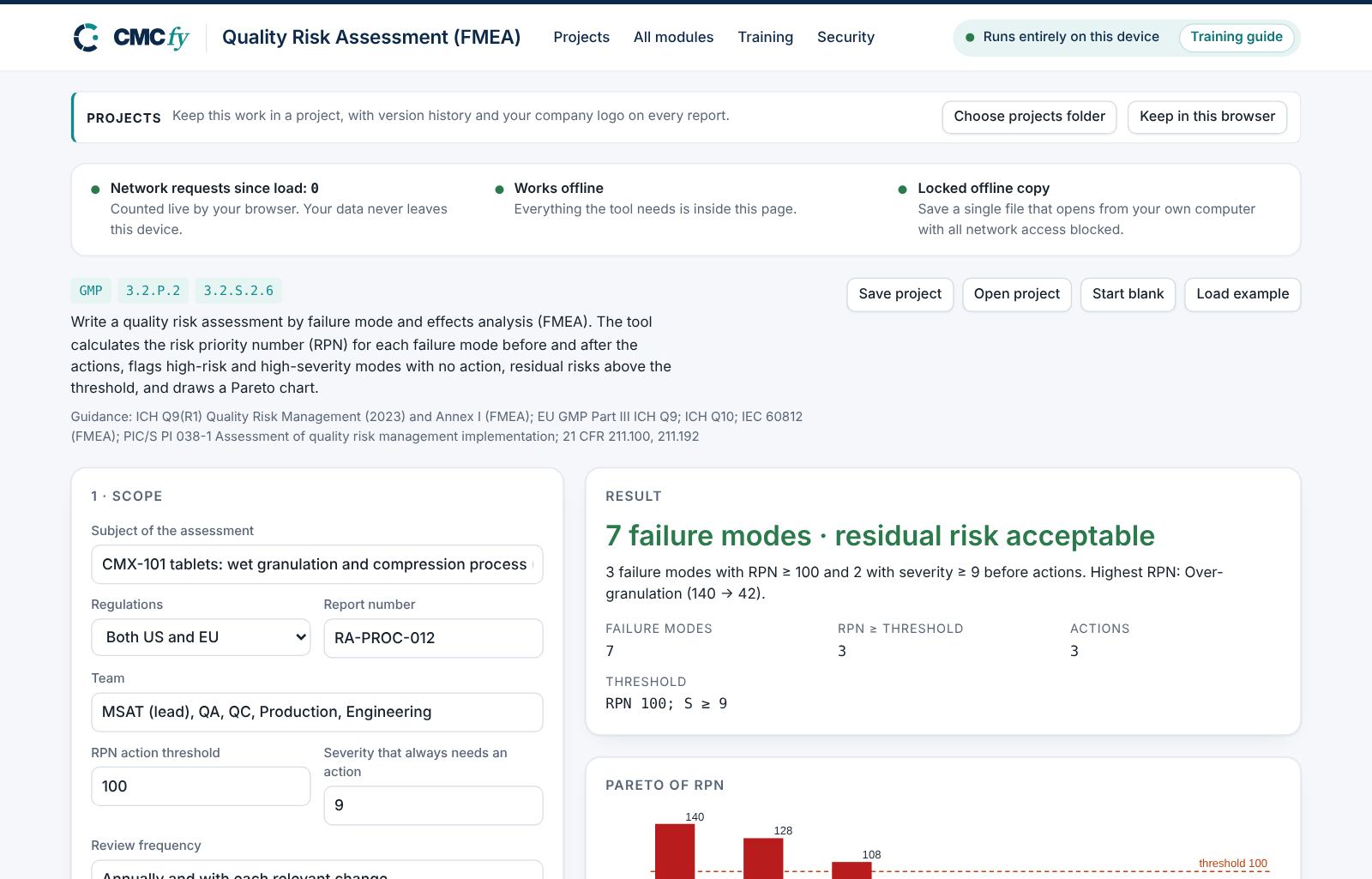This screenshot has height=879, width=1372.
Task: Click the Report number field
Action: pos(433,638)
